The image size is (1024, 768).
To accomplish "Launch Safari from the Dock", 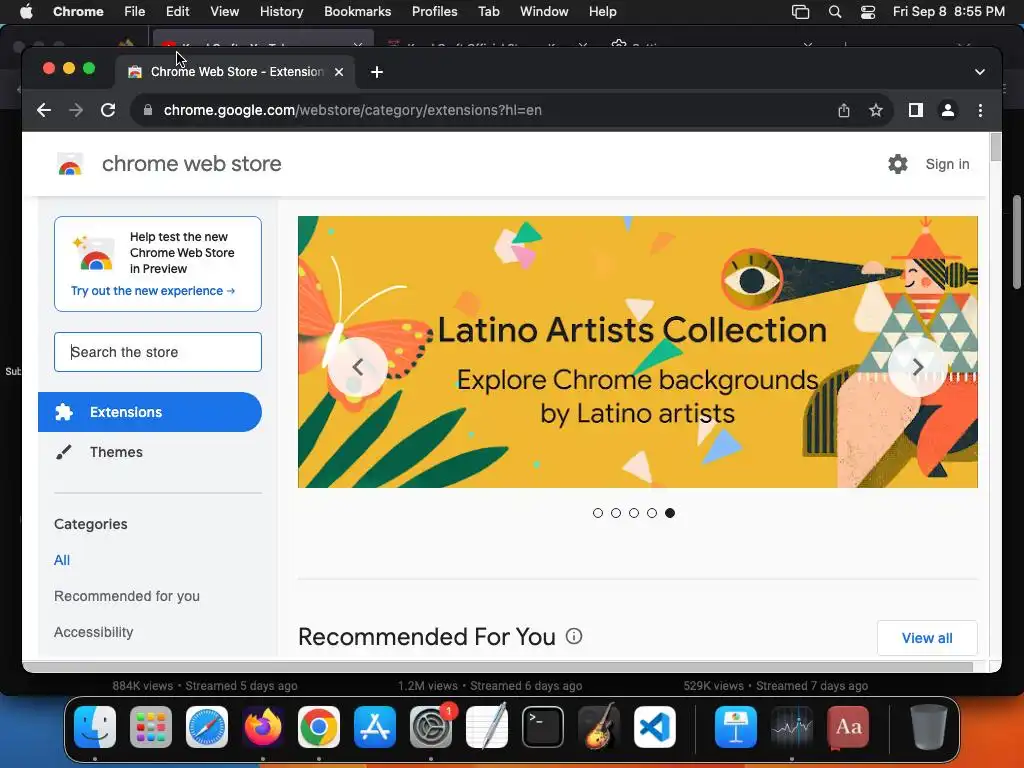I will tap(207, 727).
